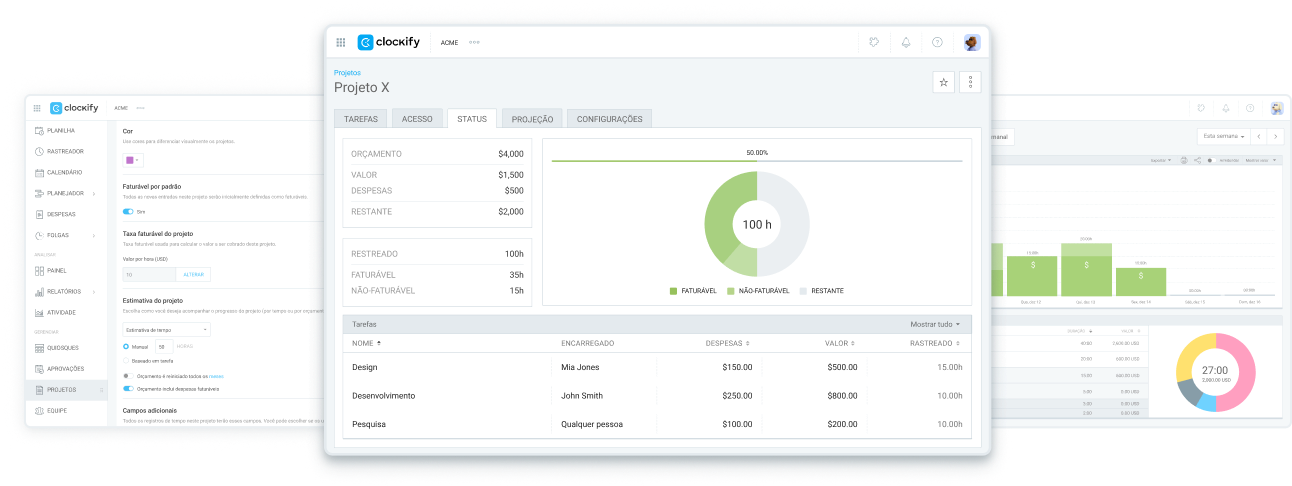Open the apps grid in center window
Viewport: 1292px width, 486px height.
point(341,42)
